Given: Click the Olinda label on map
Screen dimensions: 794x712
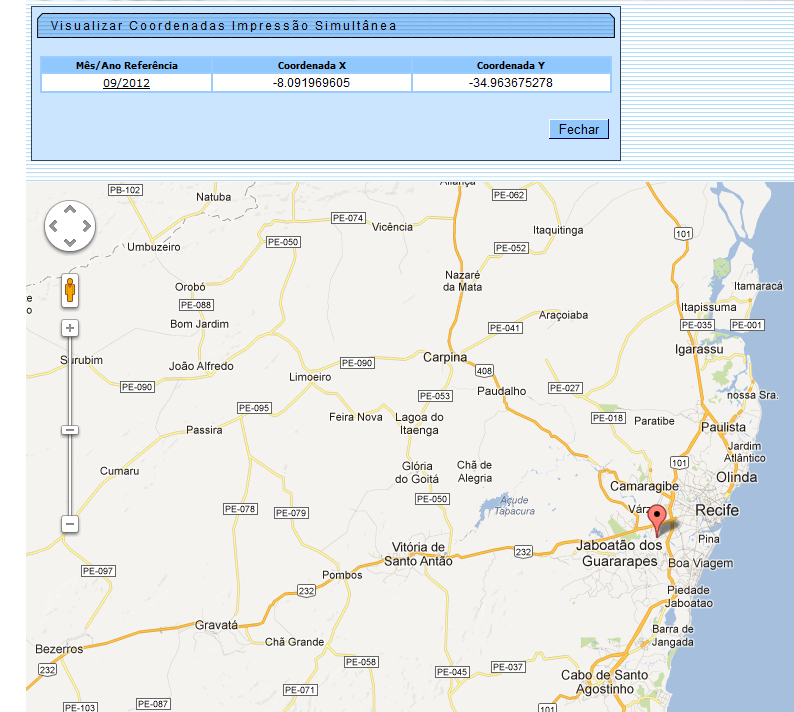Looking at the screenshot, I should tap(736, 478).
